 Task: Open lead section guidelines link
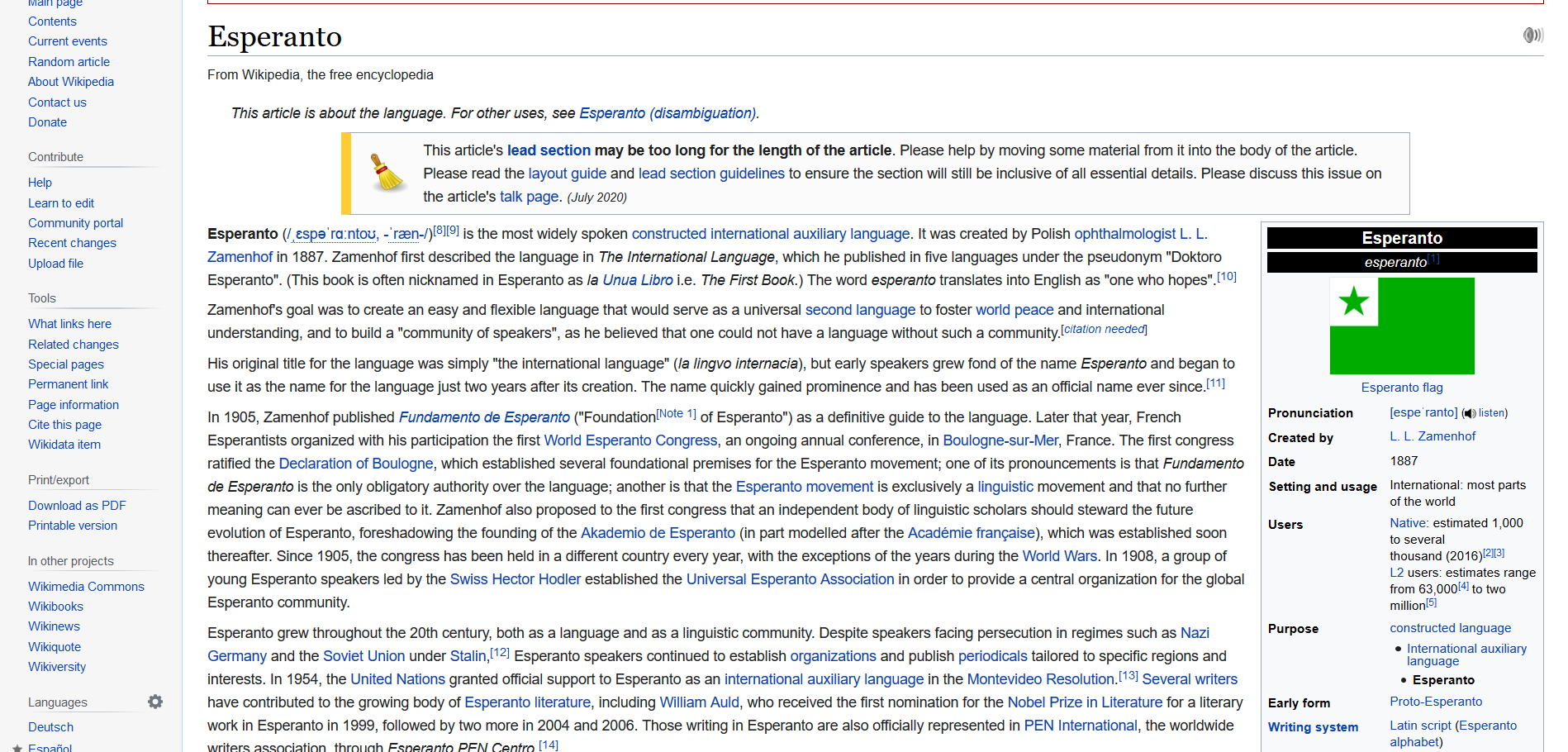click(x=711, y=174)
